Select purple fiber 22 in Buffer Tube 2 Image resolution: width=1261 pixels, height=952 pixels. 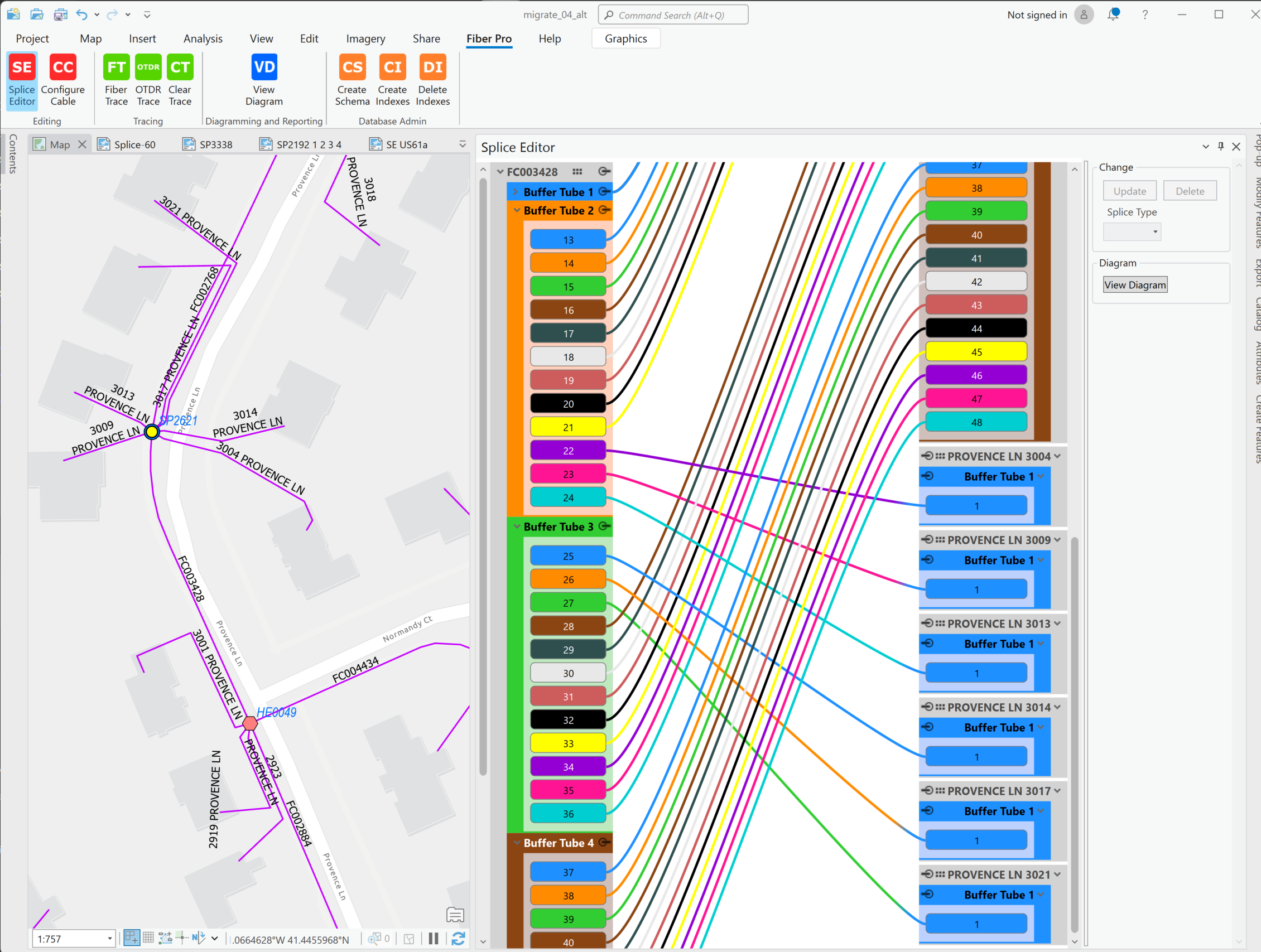coord(568,451)
